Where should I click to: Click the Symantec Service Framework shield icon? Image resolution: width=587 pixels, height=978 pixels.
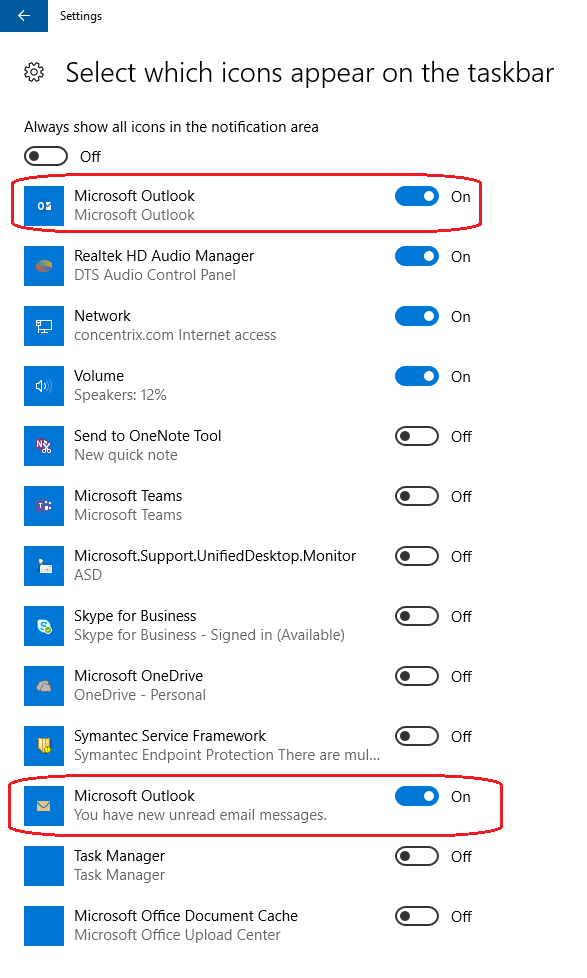(44, 745)
